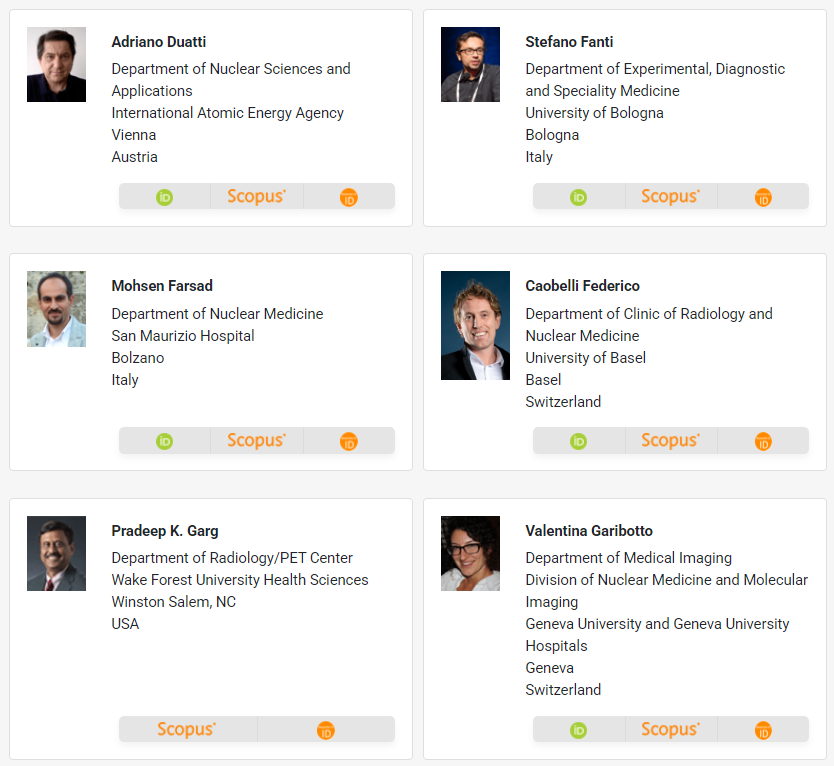View Mohsen Farsad's Scopus profile
This screenshot has width=834, height=766.
(x=257, y=440)
